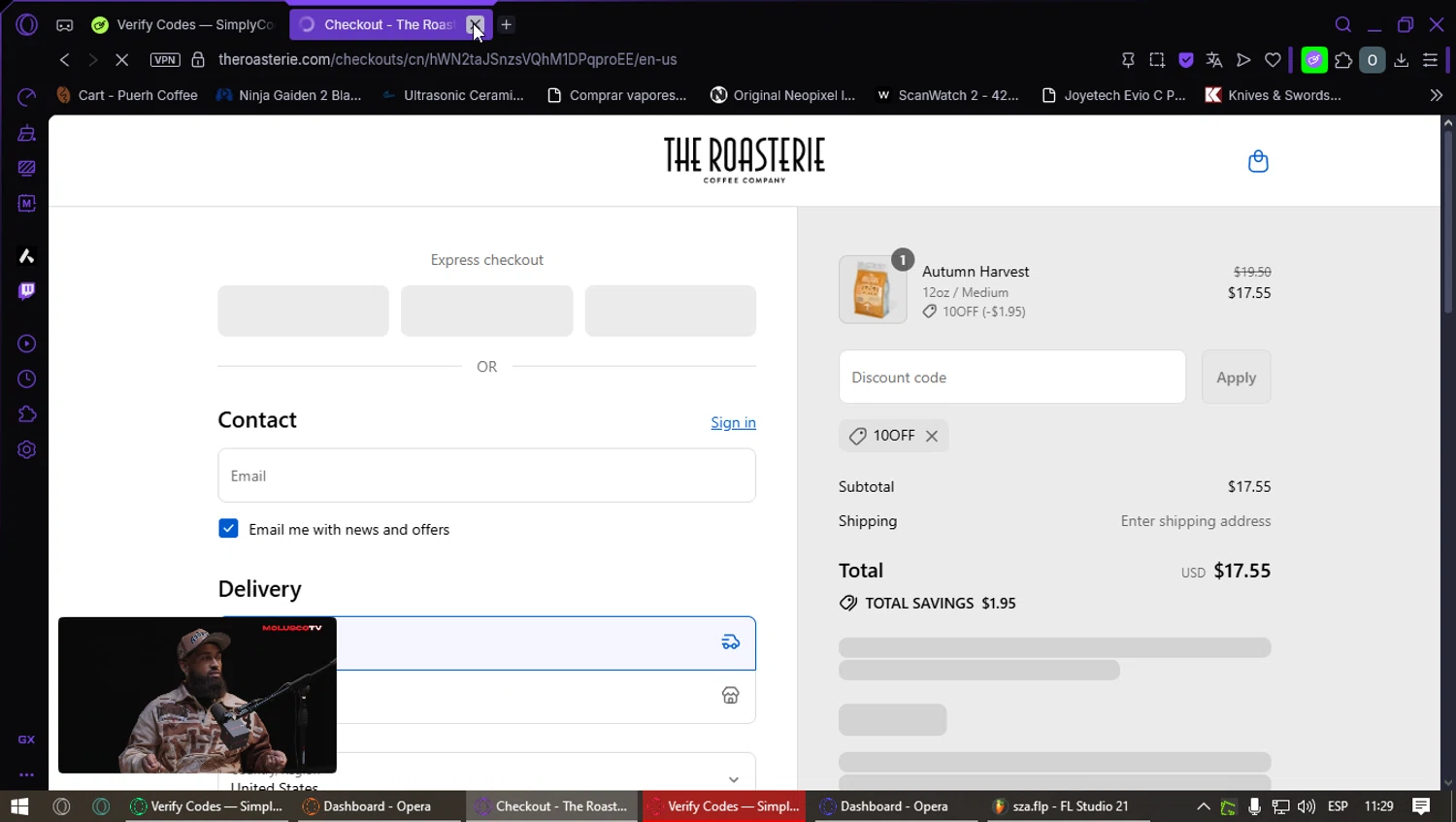The height and width of the screenshot is (822, 1456).
Task: Remove the 10OFF discount code tag
Action: 932,436
